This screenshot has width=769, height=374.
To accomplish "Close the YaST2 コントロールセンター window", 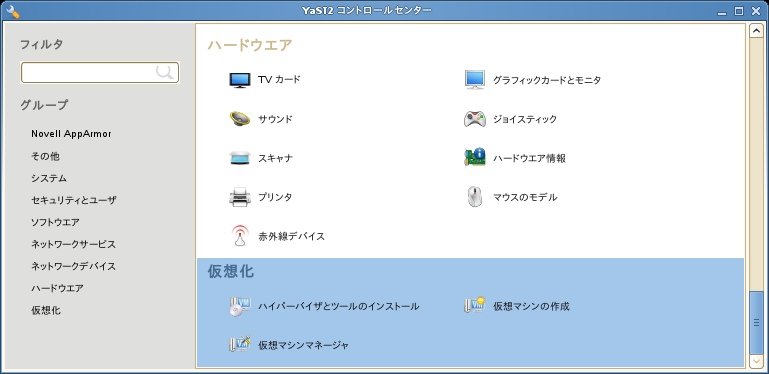I will (755, 11).
